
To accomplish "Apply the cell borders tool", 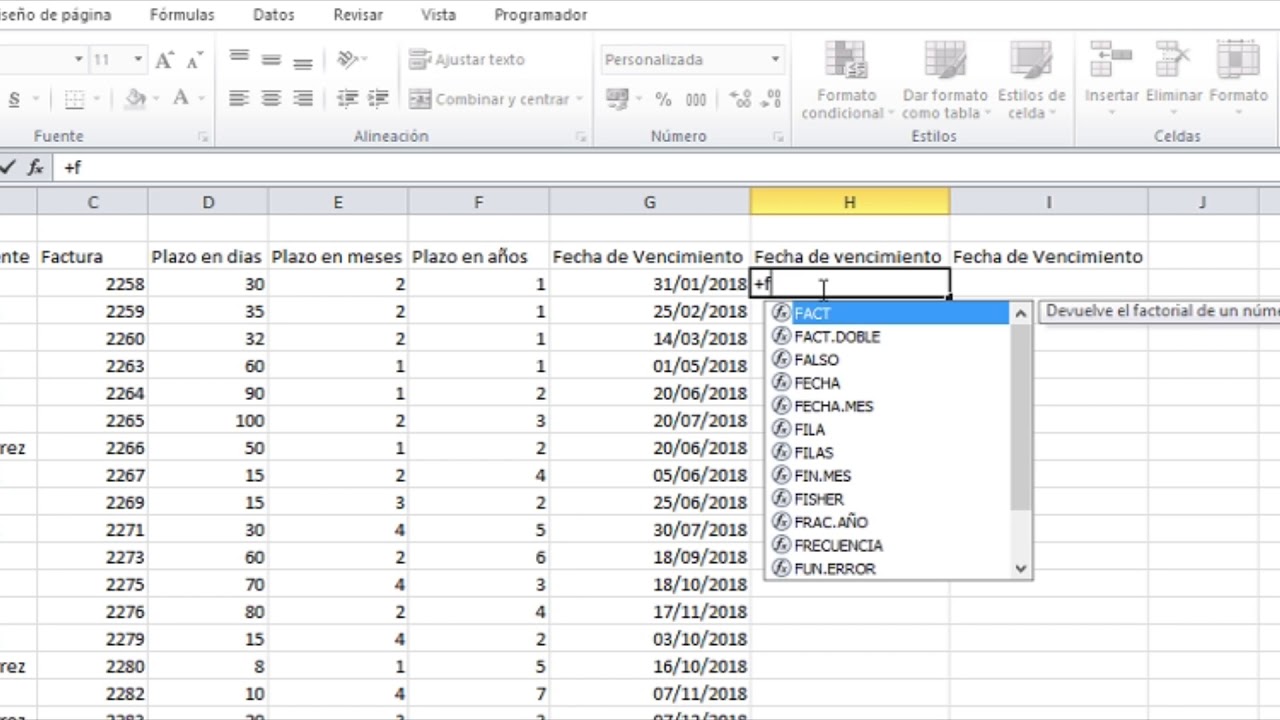I will pos(74,98).
